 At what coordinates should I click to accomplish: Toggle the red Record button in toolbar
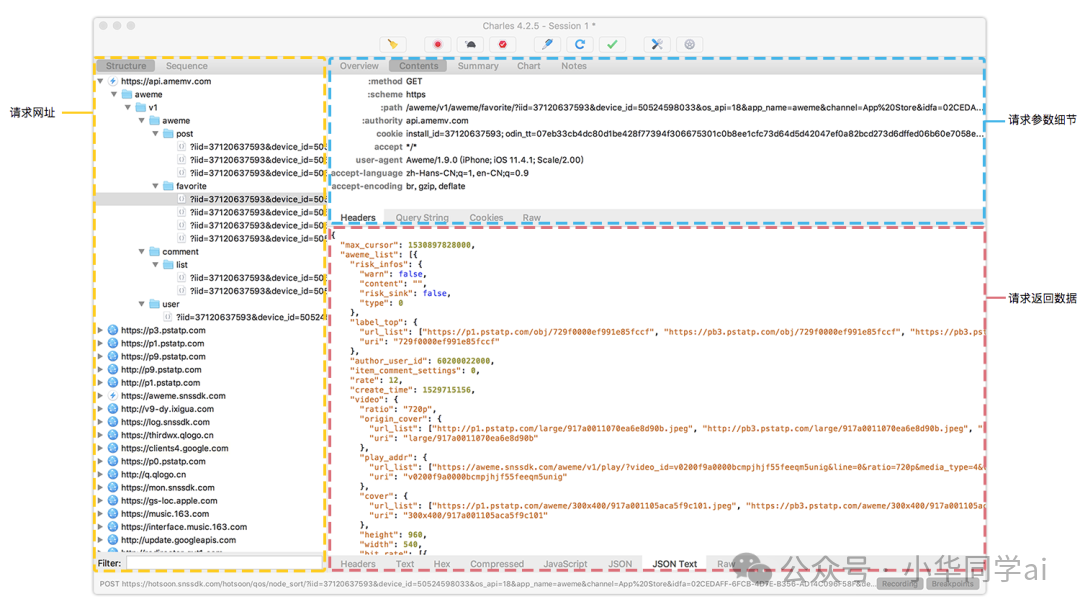(437, 44)
